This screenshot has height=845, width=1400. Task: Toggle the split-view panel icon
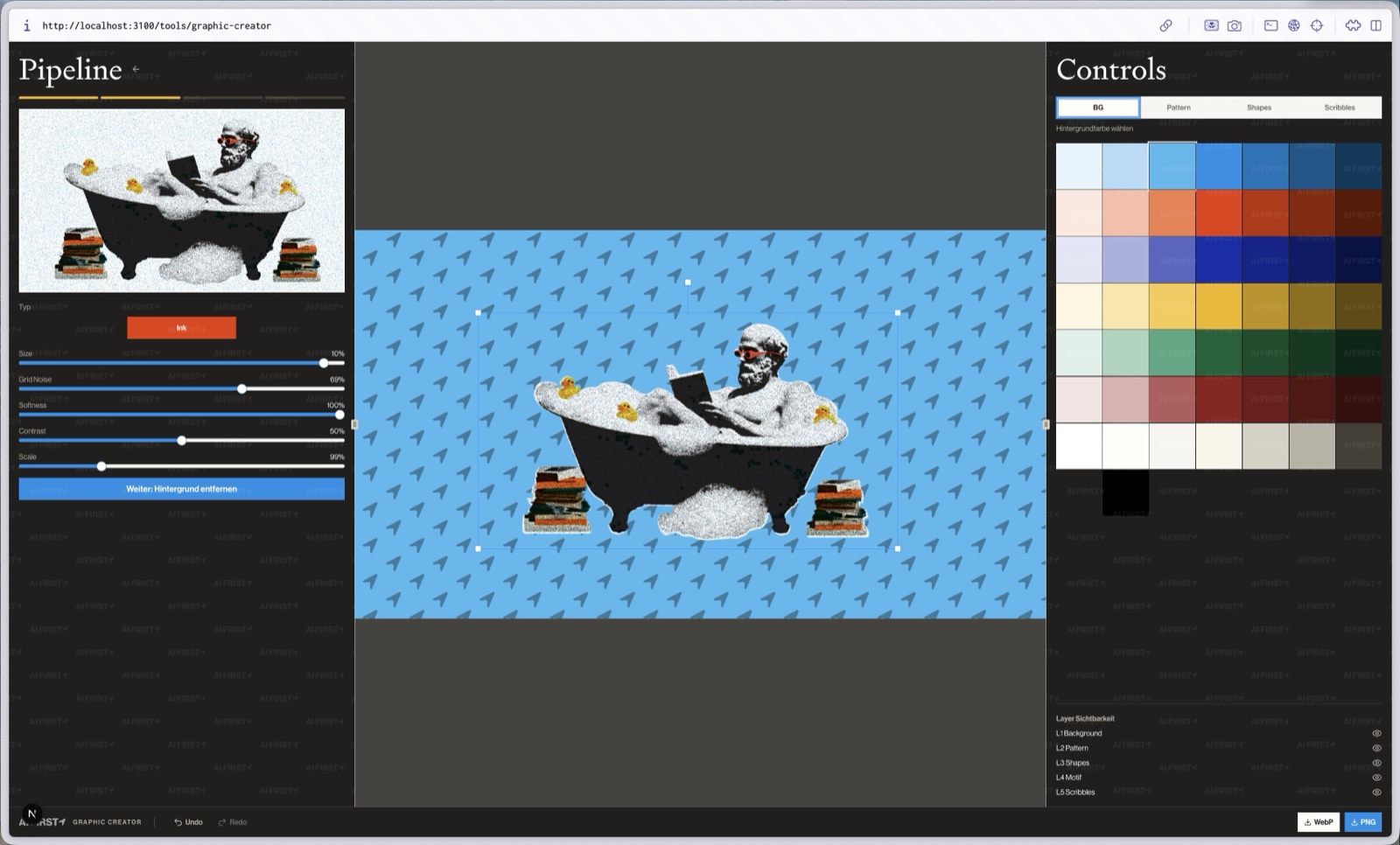click(1376, 25)
